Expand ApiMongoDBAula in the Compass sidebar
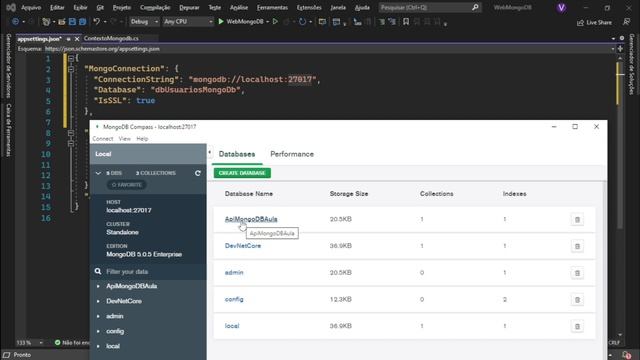Viewport: 640px width, 360px height. coord(98,286)
